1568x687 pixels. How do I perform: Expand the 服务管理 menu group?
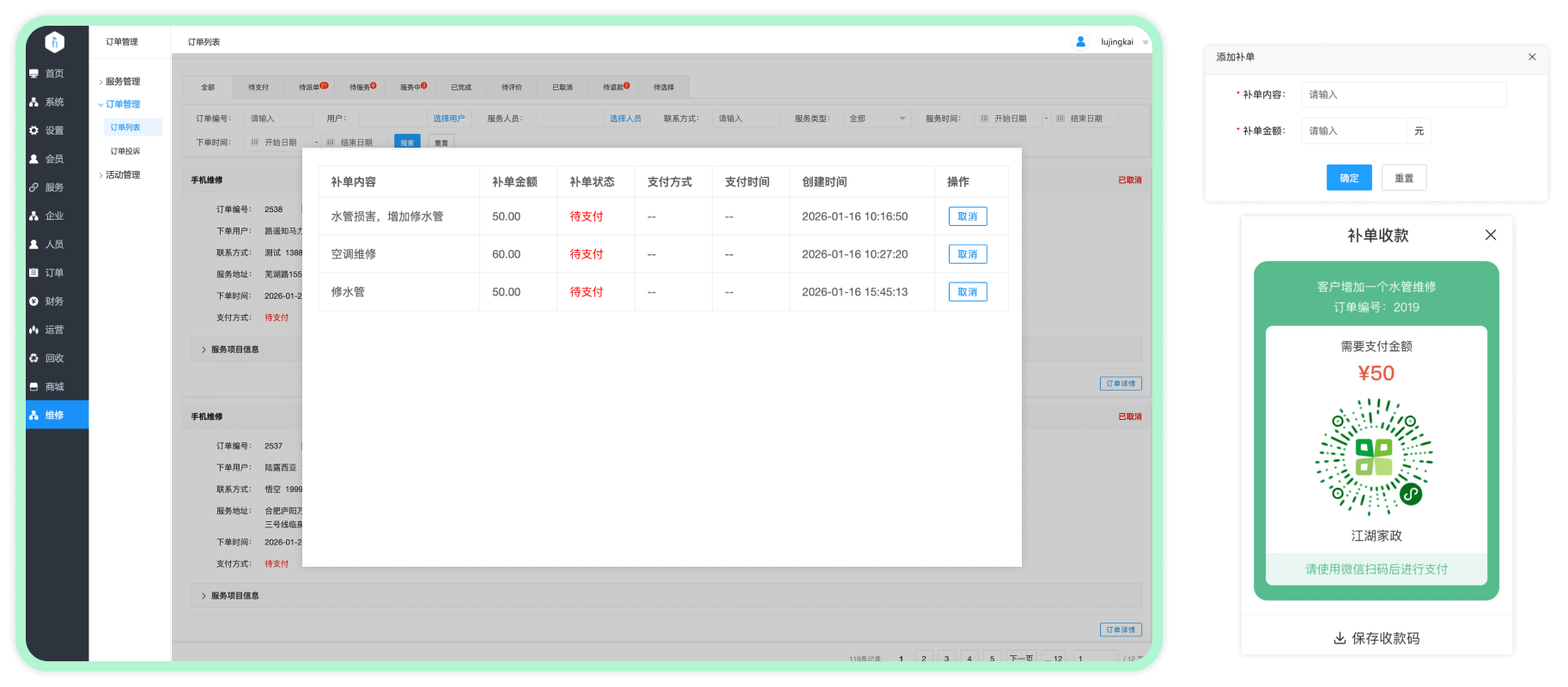point(122,82)
